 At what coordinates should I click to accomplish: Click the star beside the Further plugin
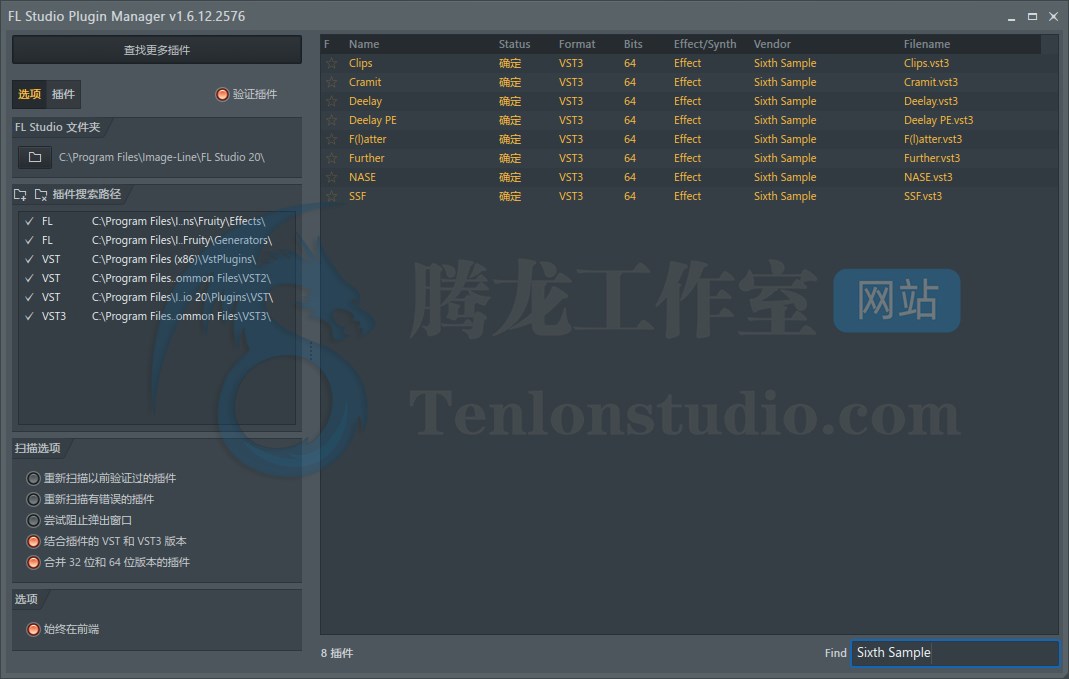pyautogui.click(x=331, y=159)
